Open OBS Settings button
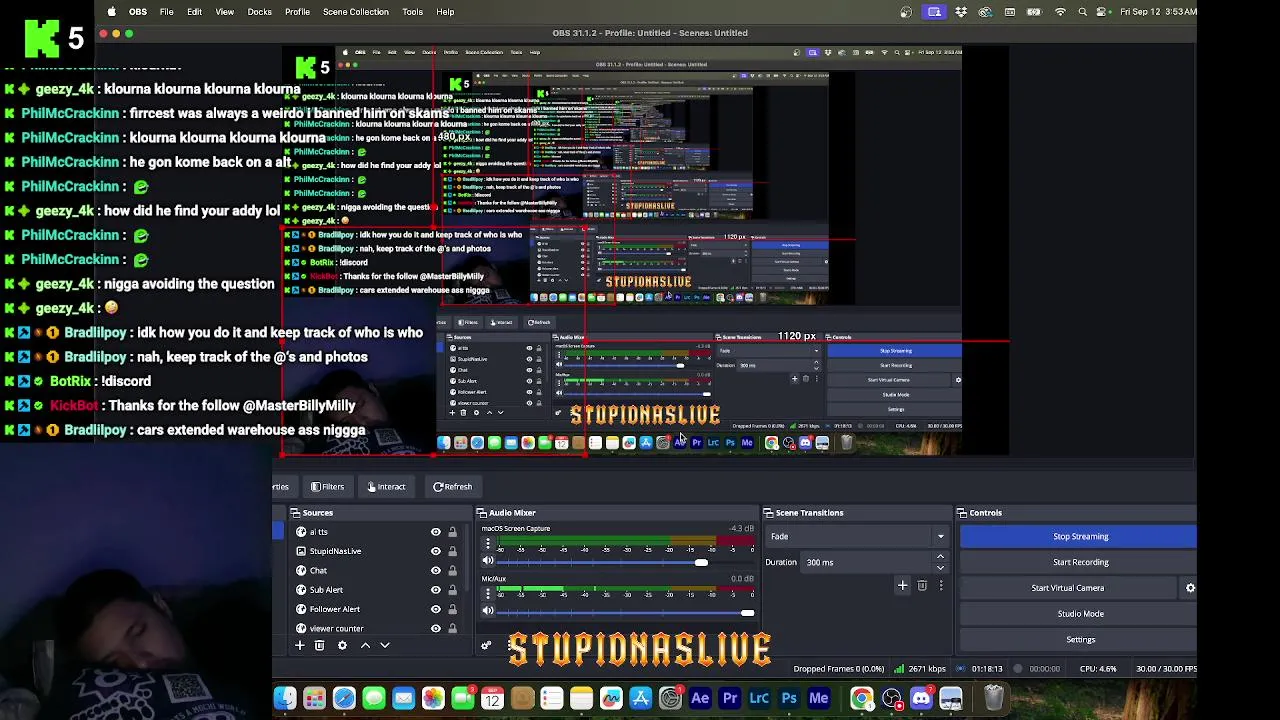Screen dimensions: 1280x720 [1080, 640]
